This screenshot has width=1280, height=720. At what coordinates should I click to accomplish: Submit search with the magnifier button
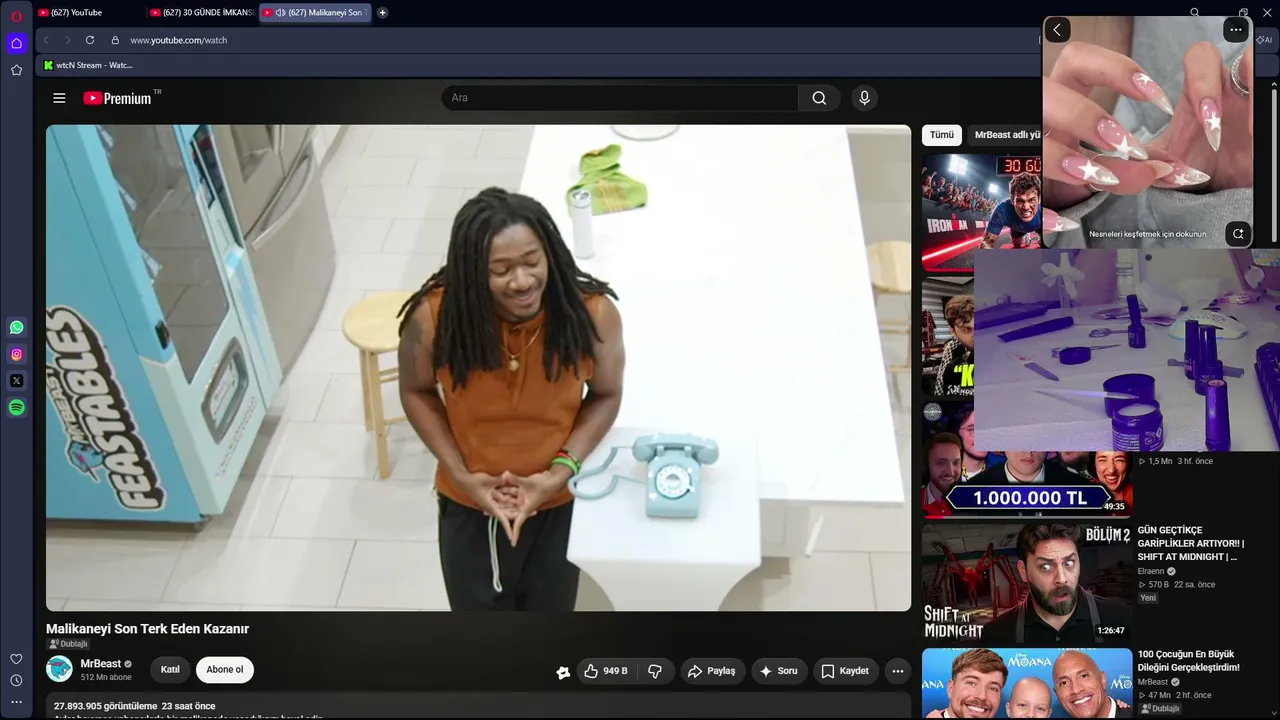tap(819, 98)
